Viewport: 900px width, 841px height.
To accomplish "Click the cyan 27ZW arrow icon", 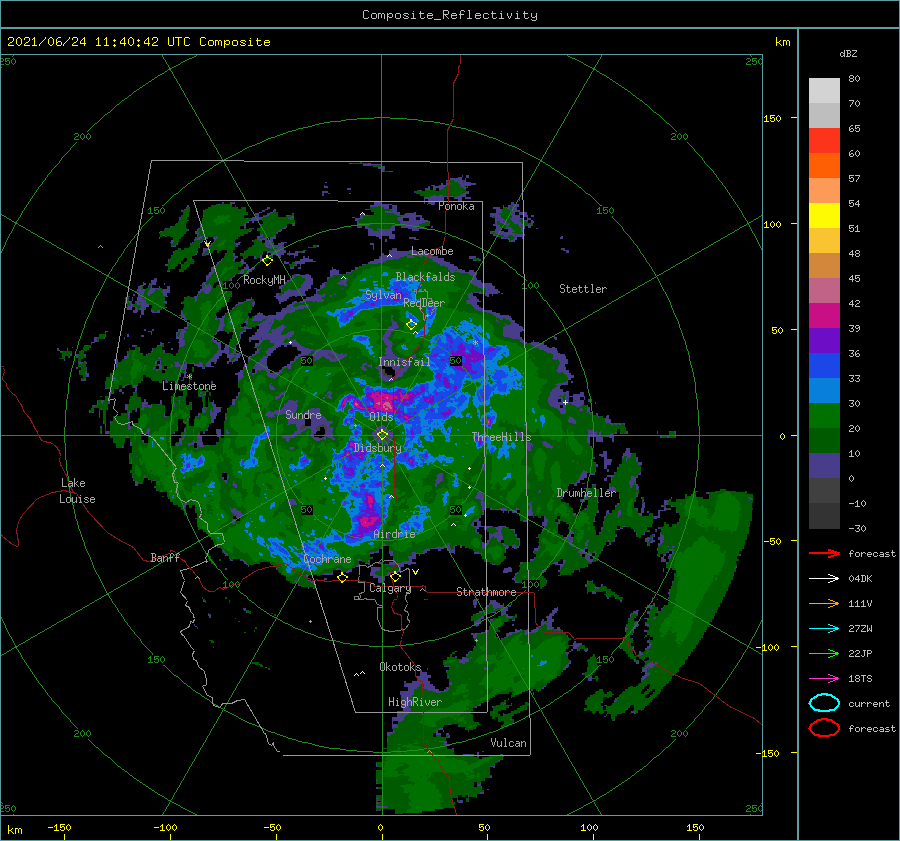I will 824,629.
